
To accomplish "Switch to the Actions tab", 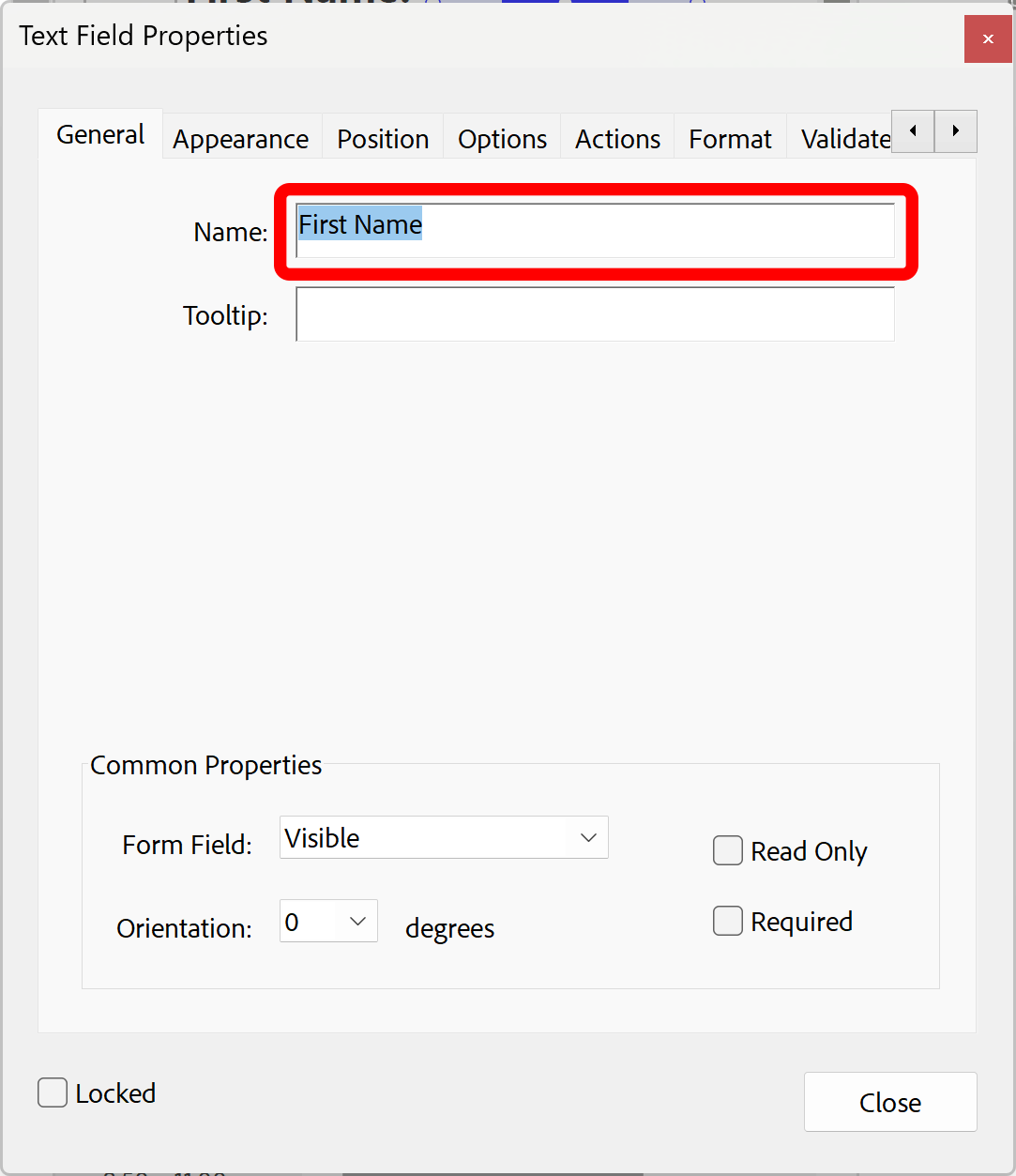I will click(616, 138).
